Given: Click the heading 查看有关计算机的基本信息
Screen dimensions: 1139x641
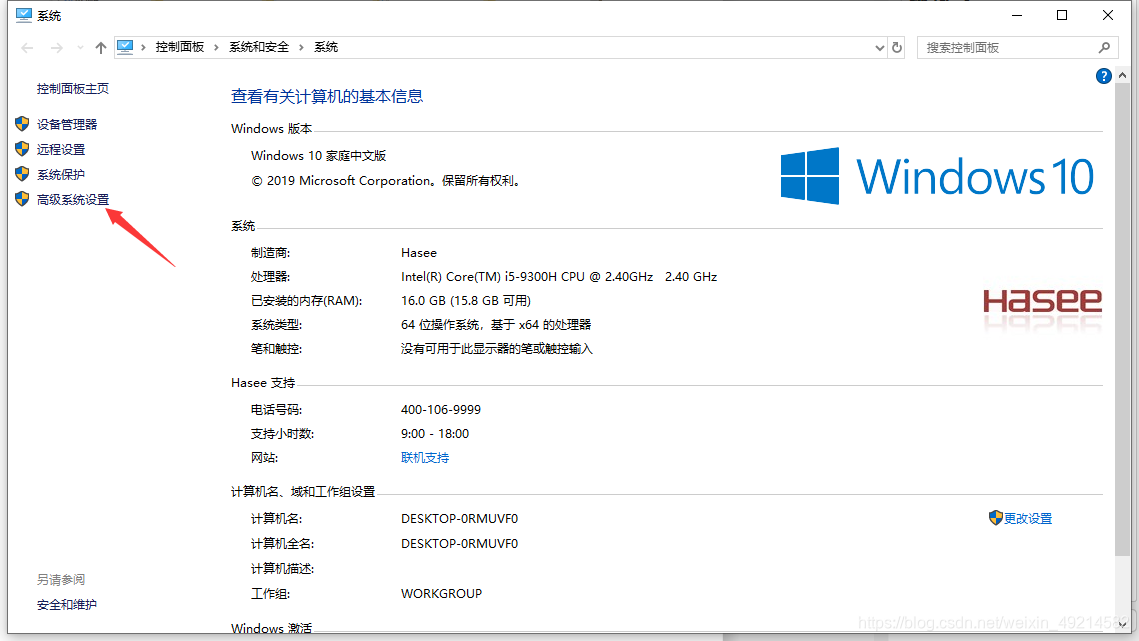Looking at the screenshot, I should point(327,97).
